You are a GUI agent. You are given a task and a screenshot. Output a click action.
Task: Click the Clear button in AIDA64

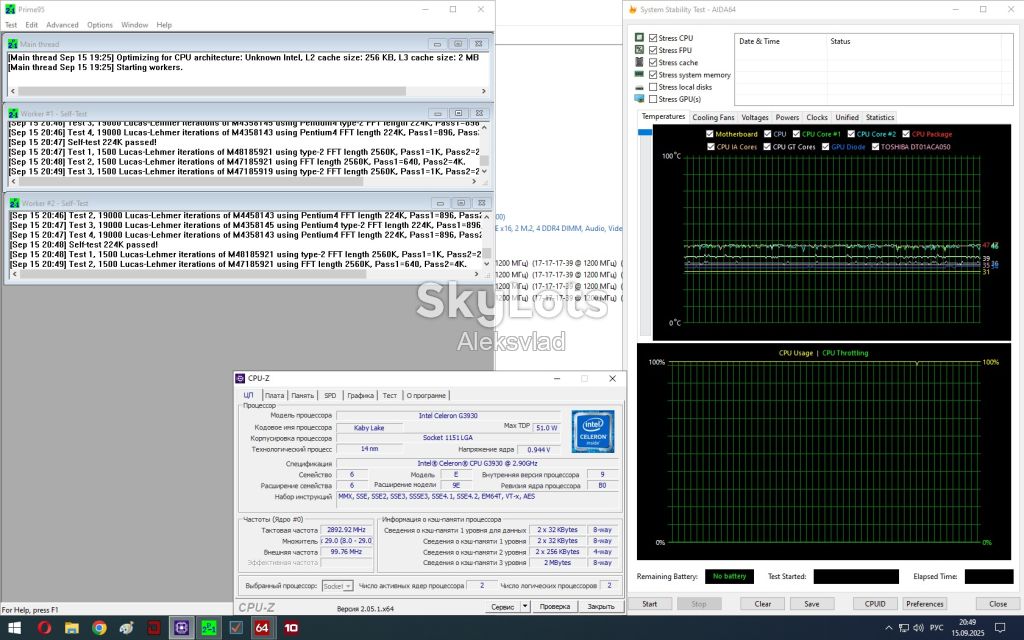763,603
